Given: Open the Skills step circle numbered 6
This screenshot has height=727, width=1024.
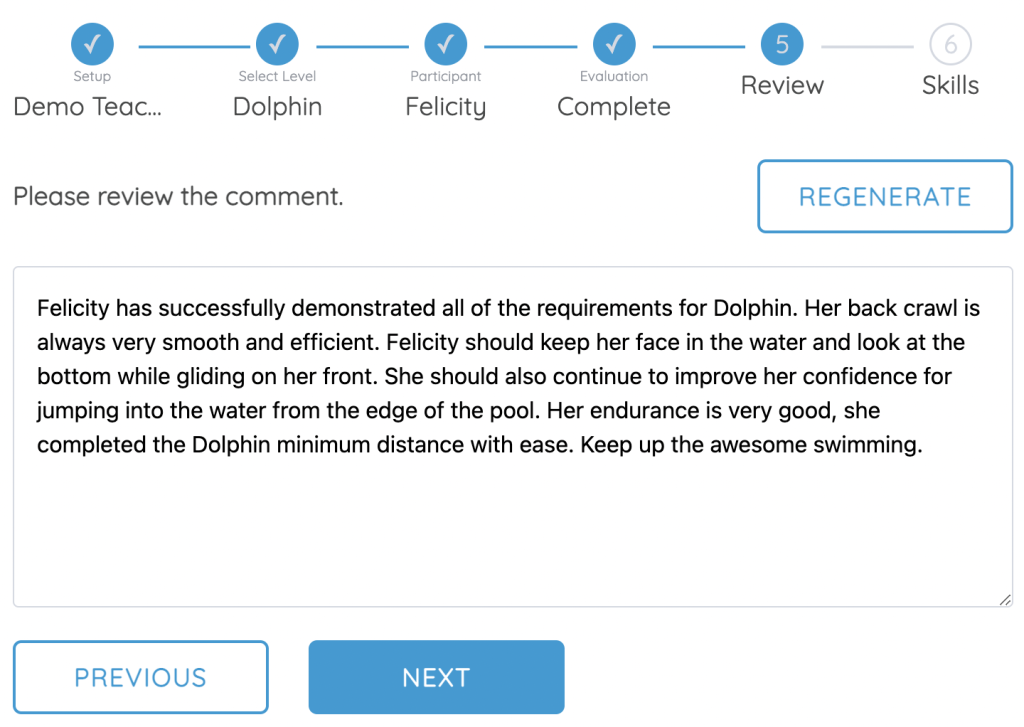Looking at the screenshot, I should click(950, 44).
